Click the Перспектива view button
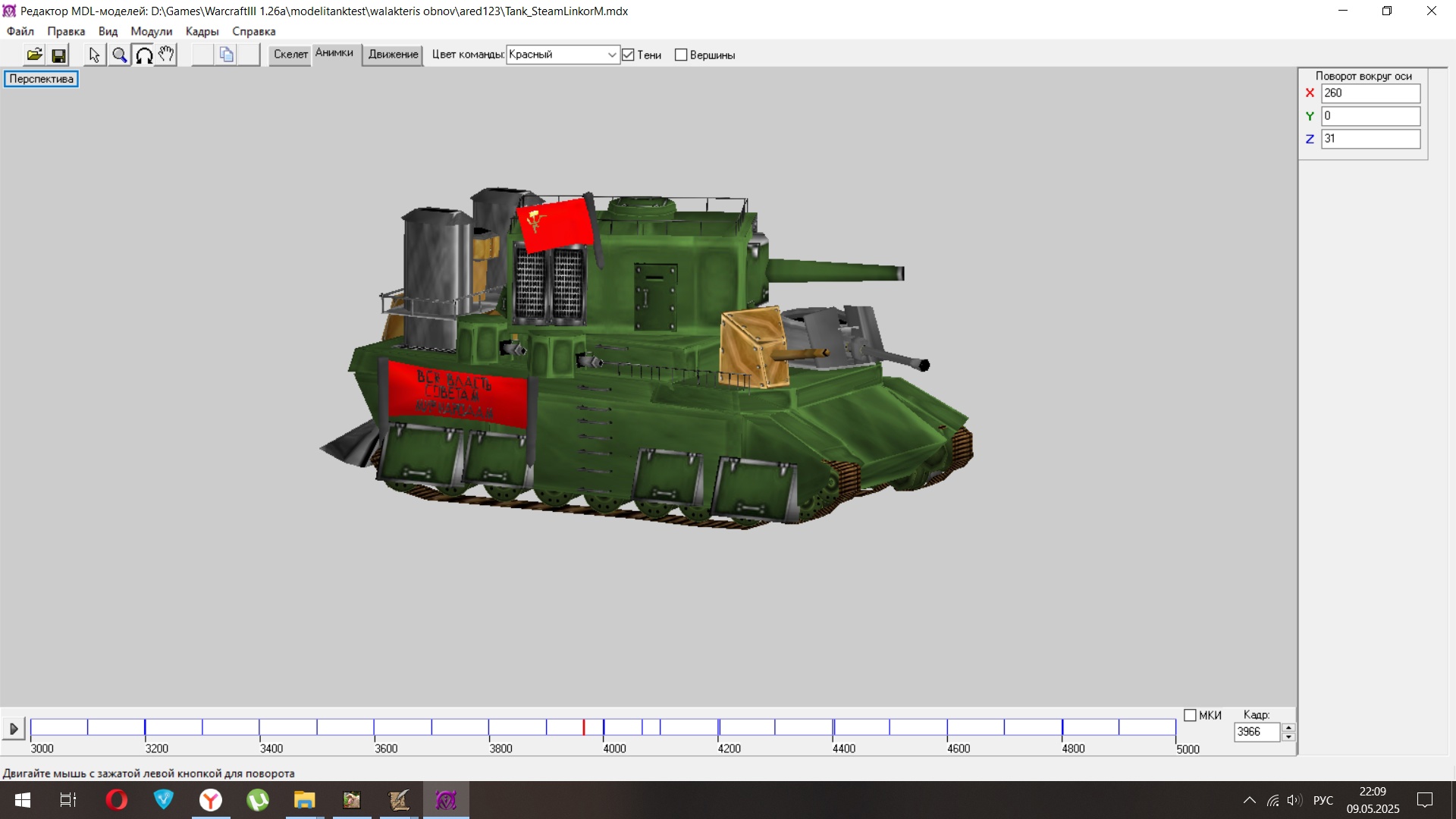 (41, 79)
